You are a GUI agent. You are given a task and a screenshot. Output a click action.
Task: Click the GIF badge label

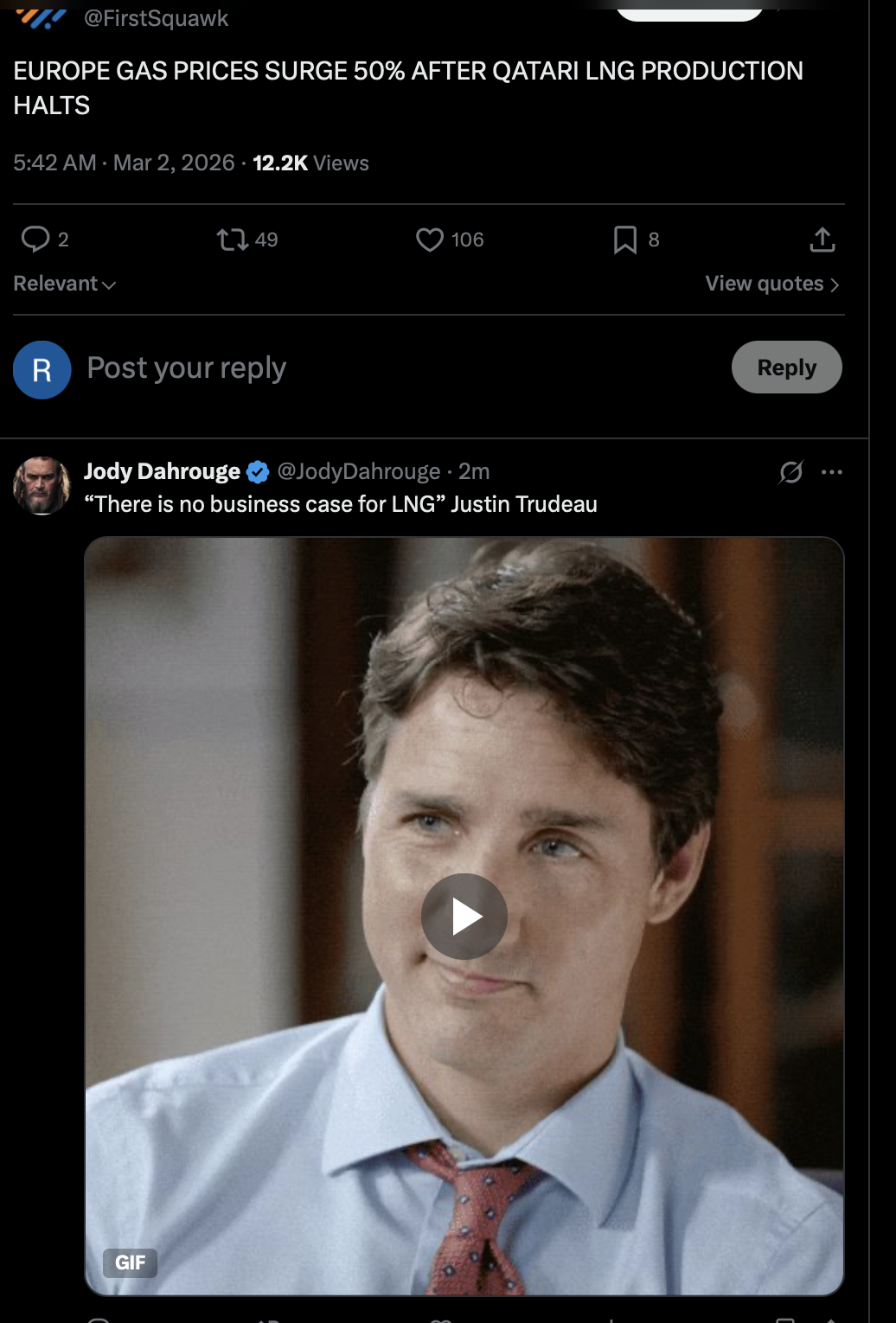coord(130,1262)
